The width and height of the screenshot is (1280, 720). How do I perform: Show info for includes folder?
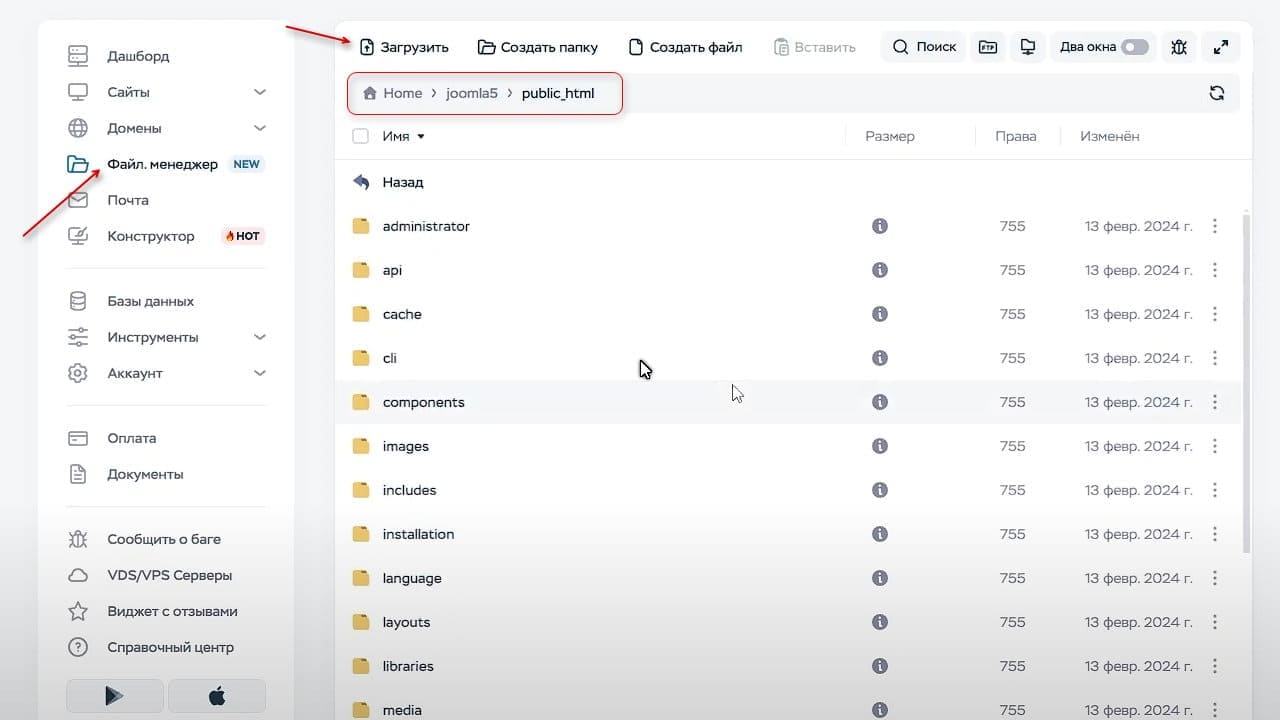[880, 490]
